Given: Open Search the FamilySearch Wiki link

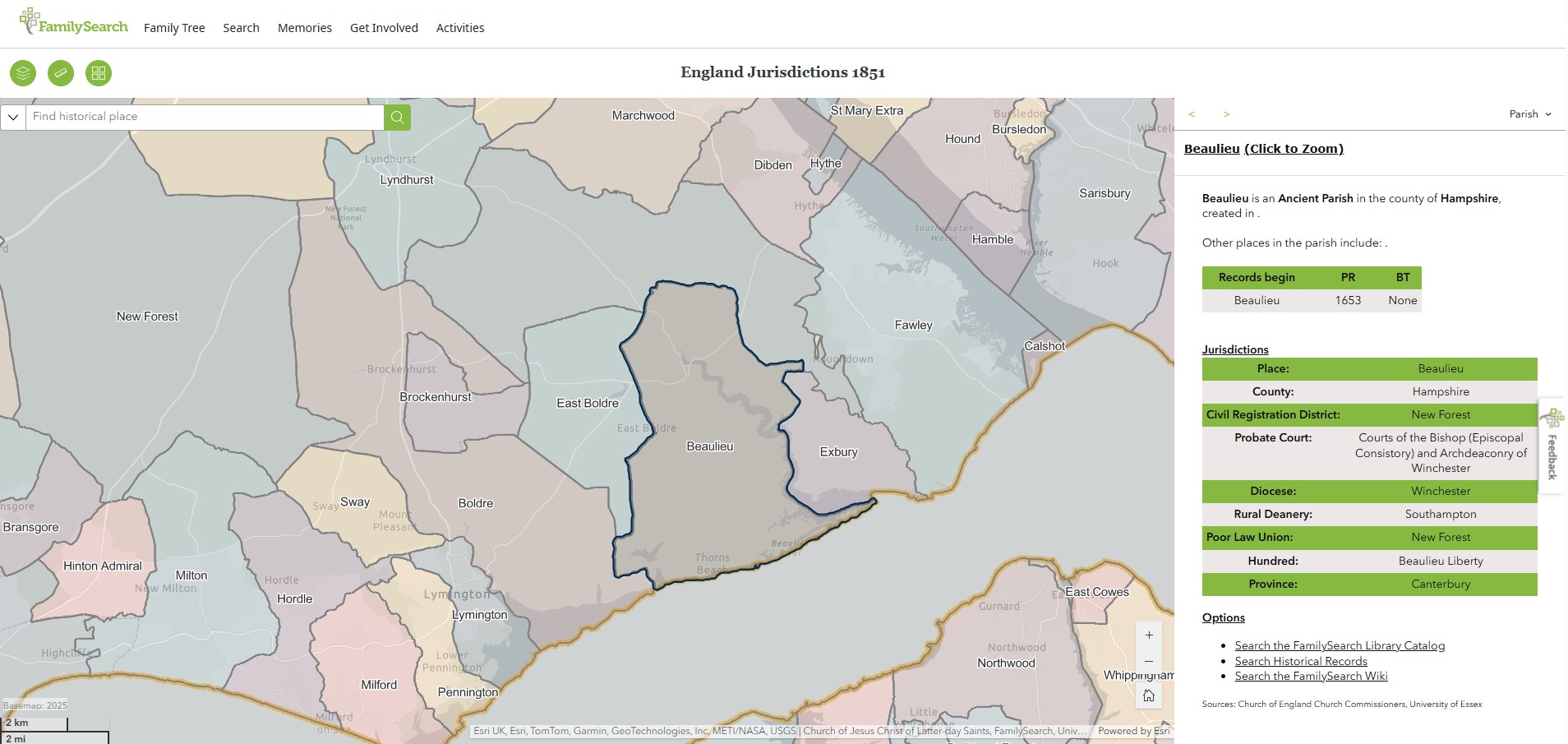Looking at the screenshot, I should [1311, 677].
